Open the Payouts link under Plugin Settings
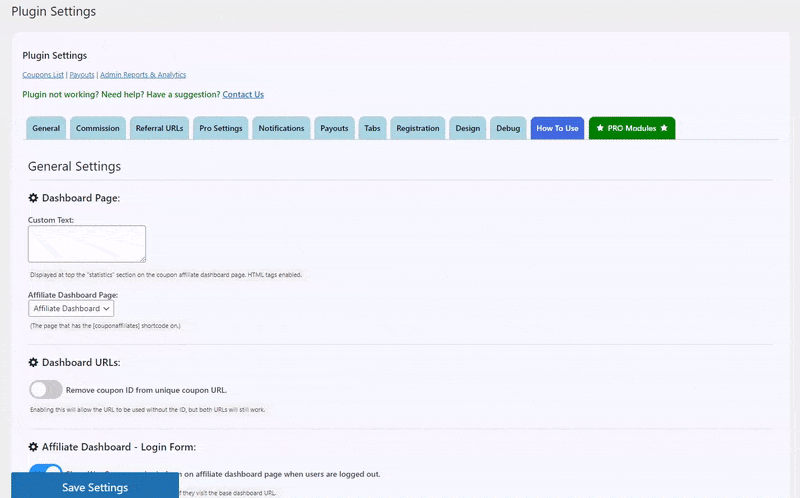 tap(82, 75)
